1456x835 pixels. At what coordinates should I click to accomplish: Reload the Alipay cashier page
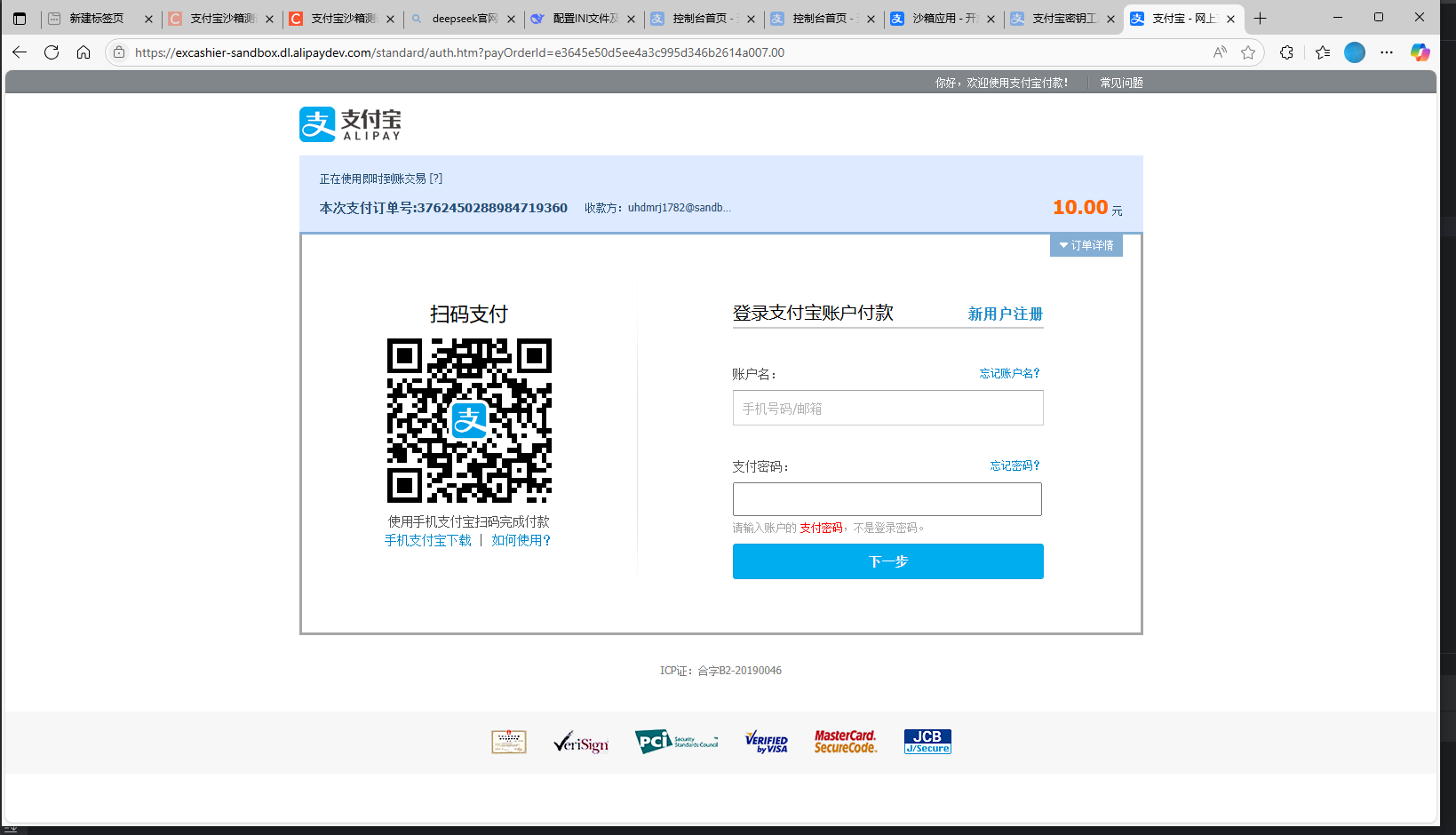52,52
